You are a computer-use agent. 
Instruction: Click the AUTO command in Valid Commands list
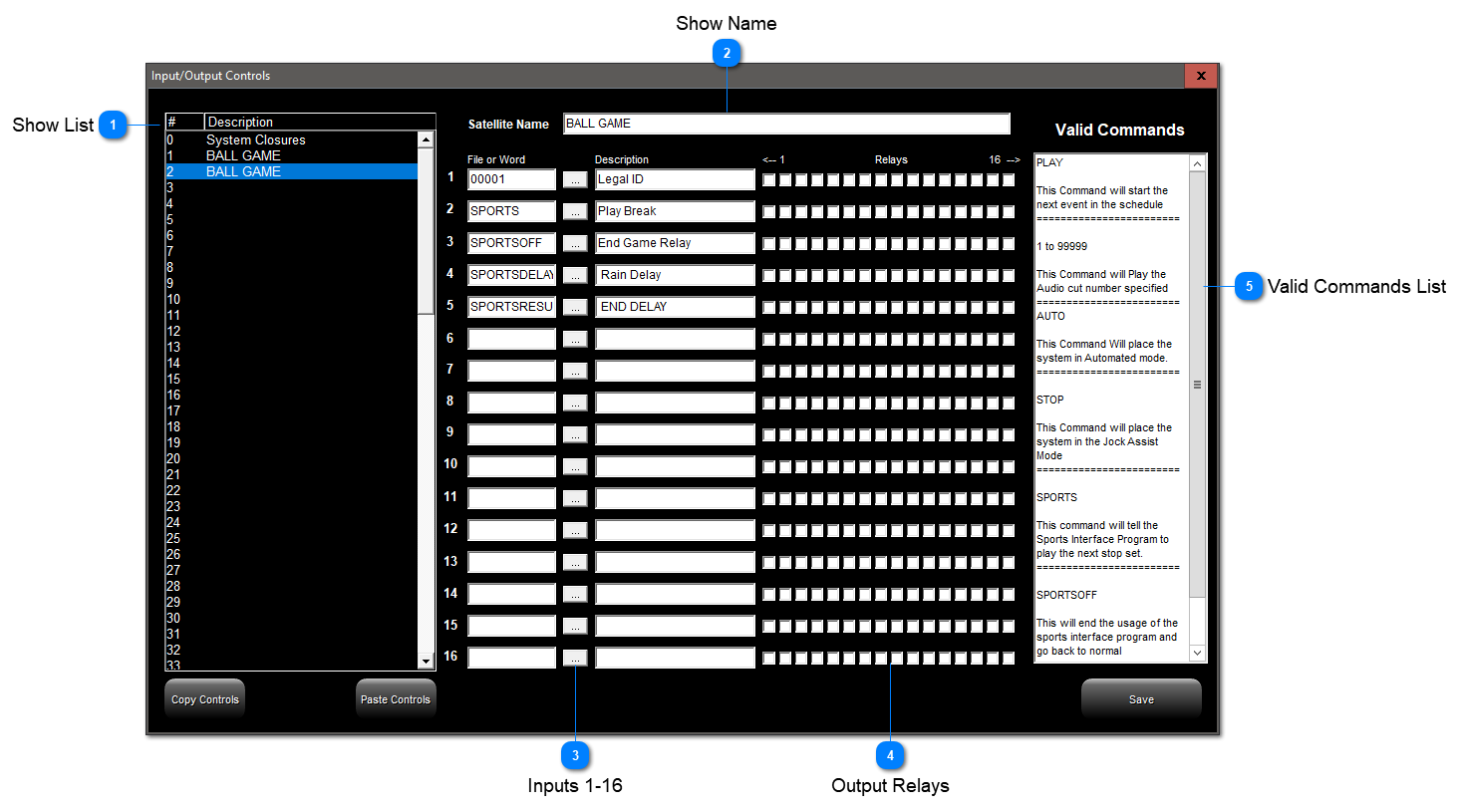1050,316
